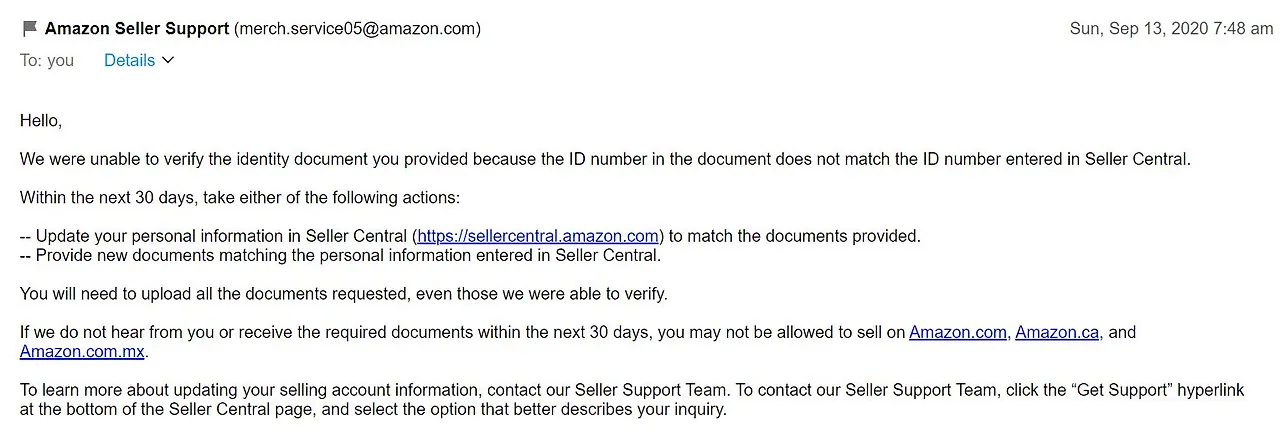Click the "To: you" recipient label
This screenshot has height=430, width=1280.
click(47, 61)
